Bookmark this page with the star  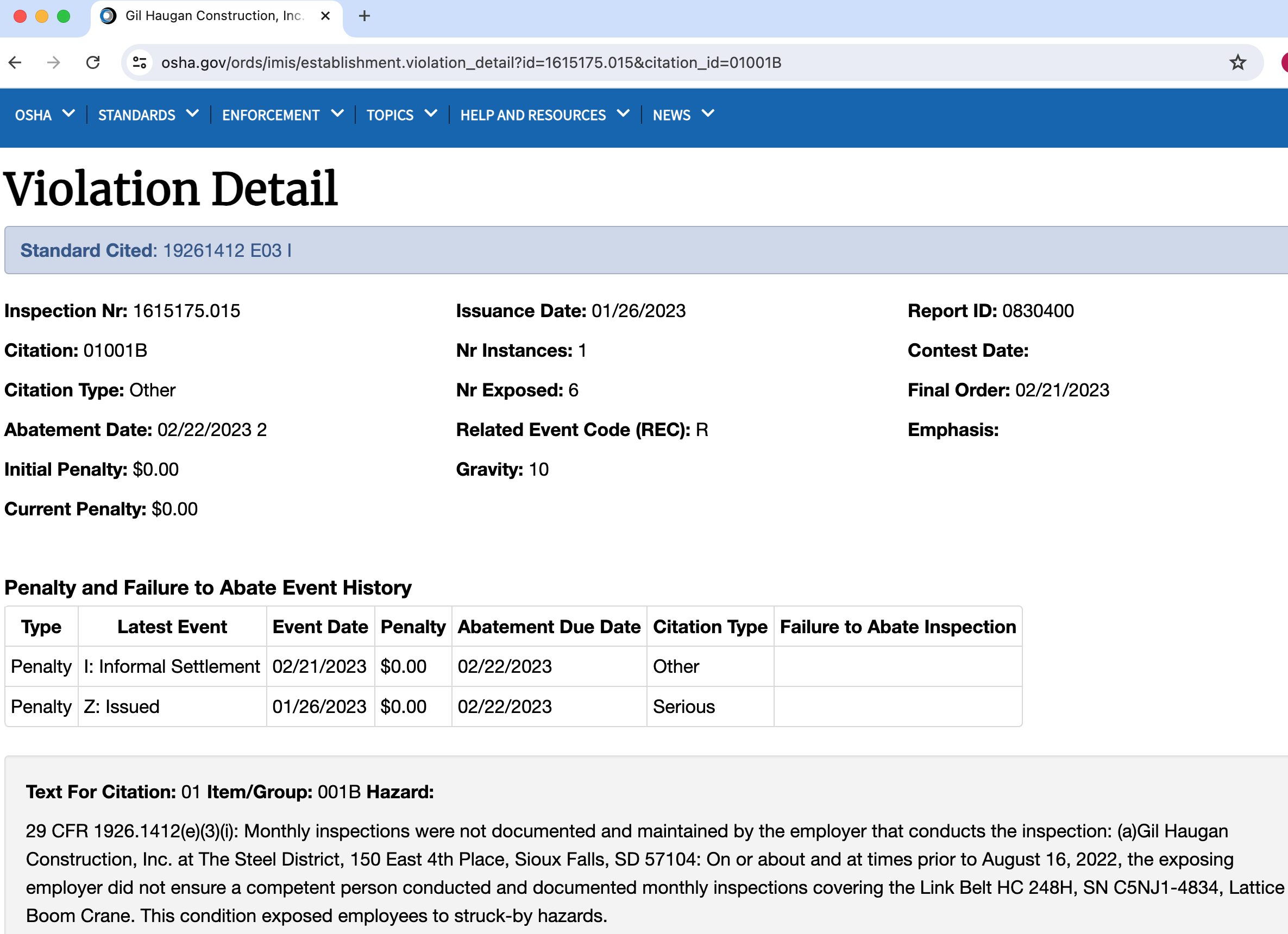(x=1237, y=62)
